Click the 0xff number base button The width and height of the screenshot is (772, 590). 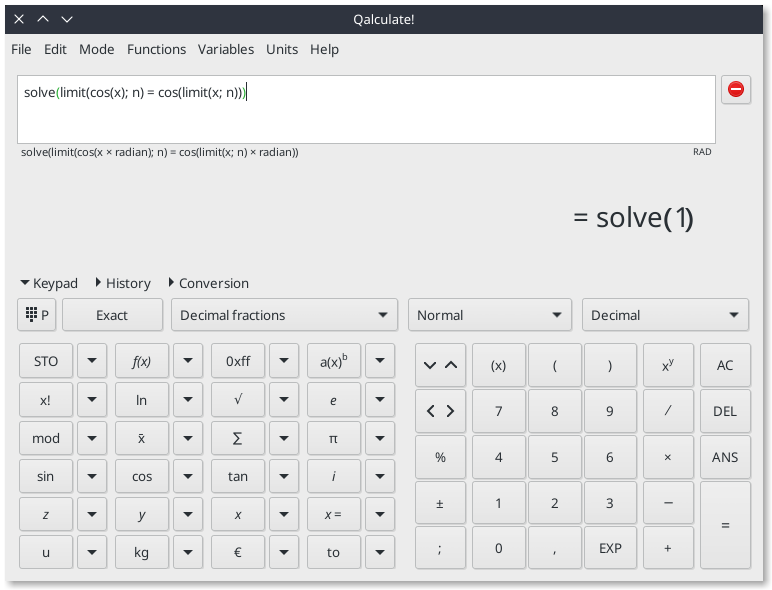[x=238, y=361]
